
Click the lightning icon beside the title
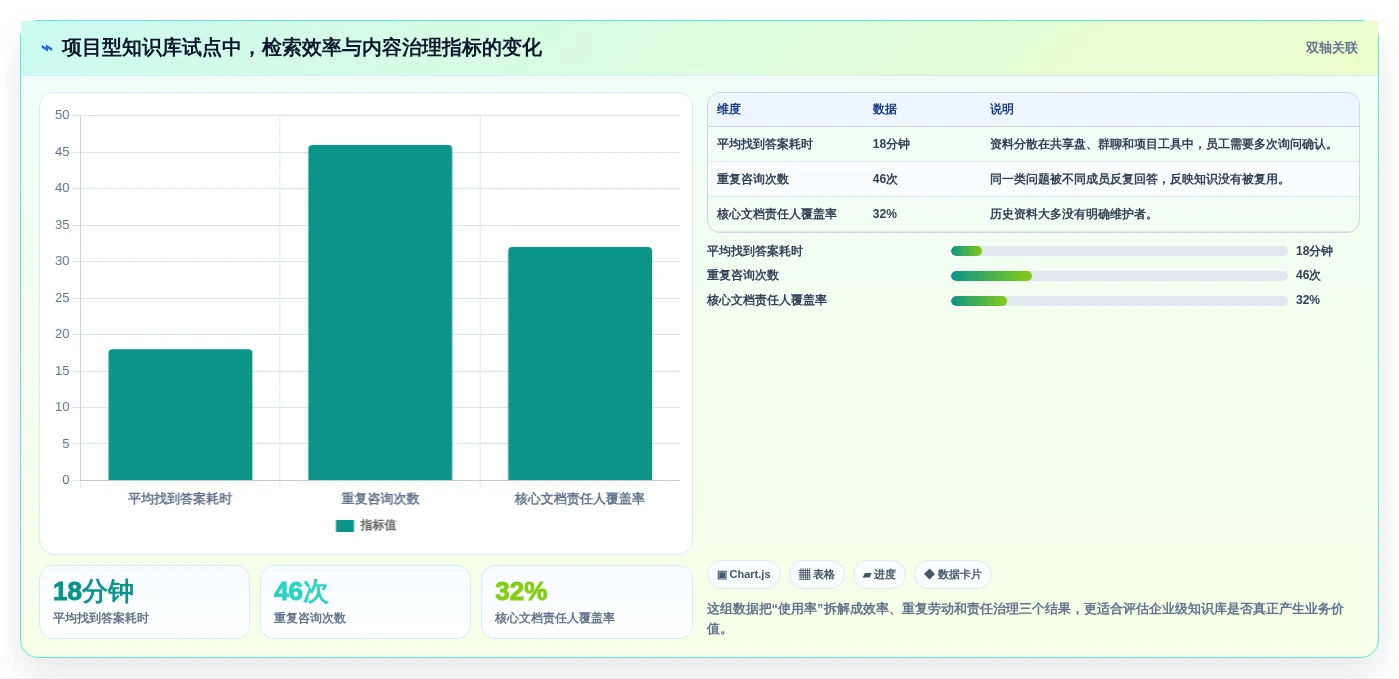47,48
